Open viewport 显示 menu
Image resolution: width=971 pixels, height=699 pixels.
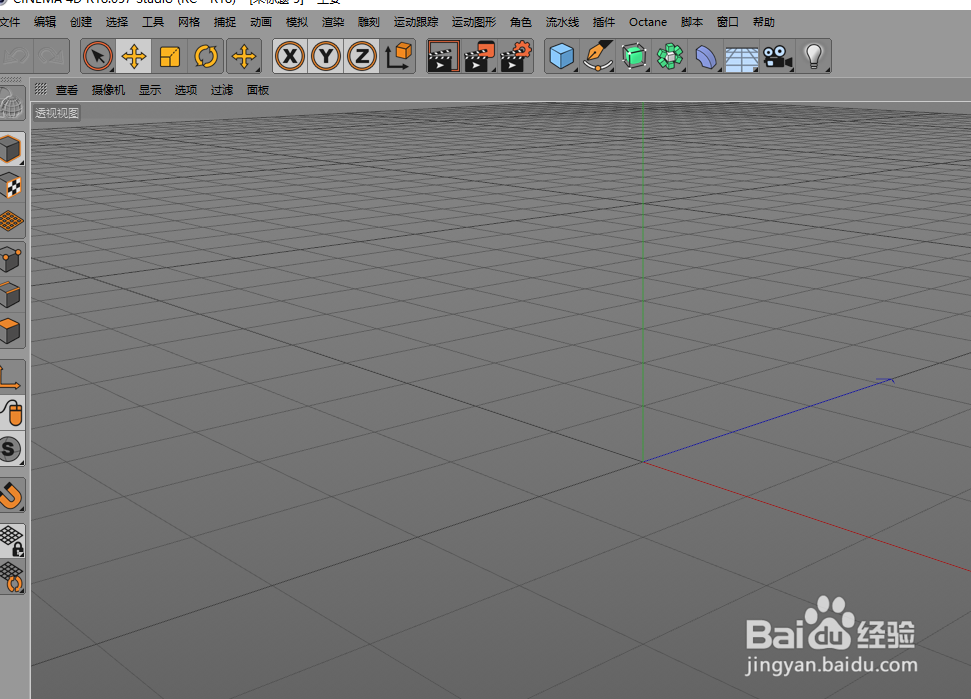pyautogui.click(x=150, y=90)
